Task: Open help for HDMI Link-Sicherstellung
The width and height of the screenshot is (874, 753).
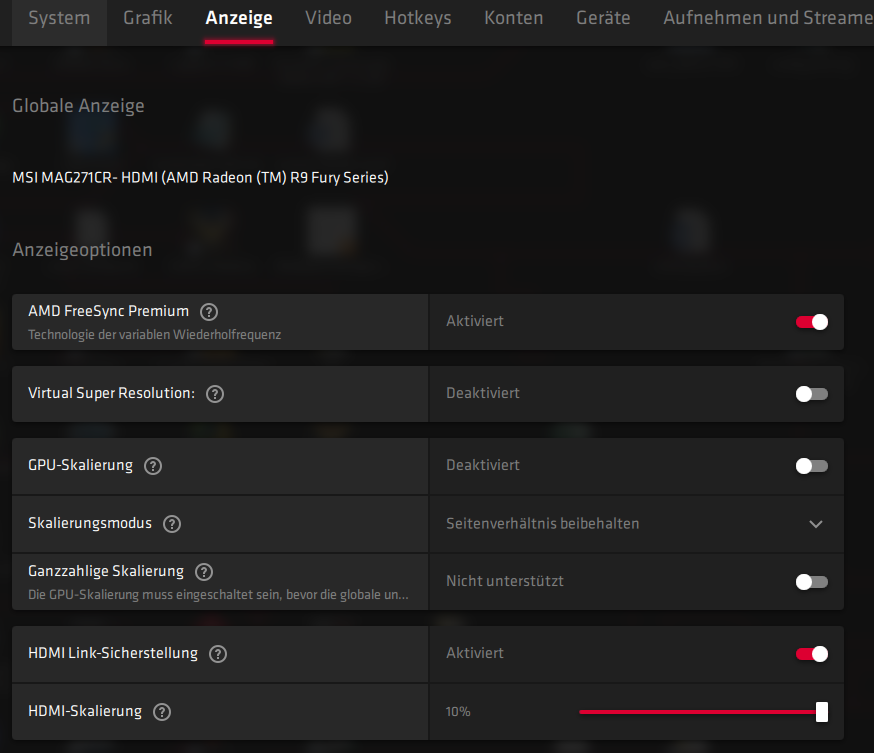Action: click(x=218, y=654)
